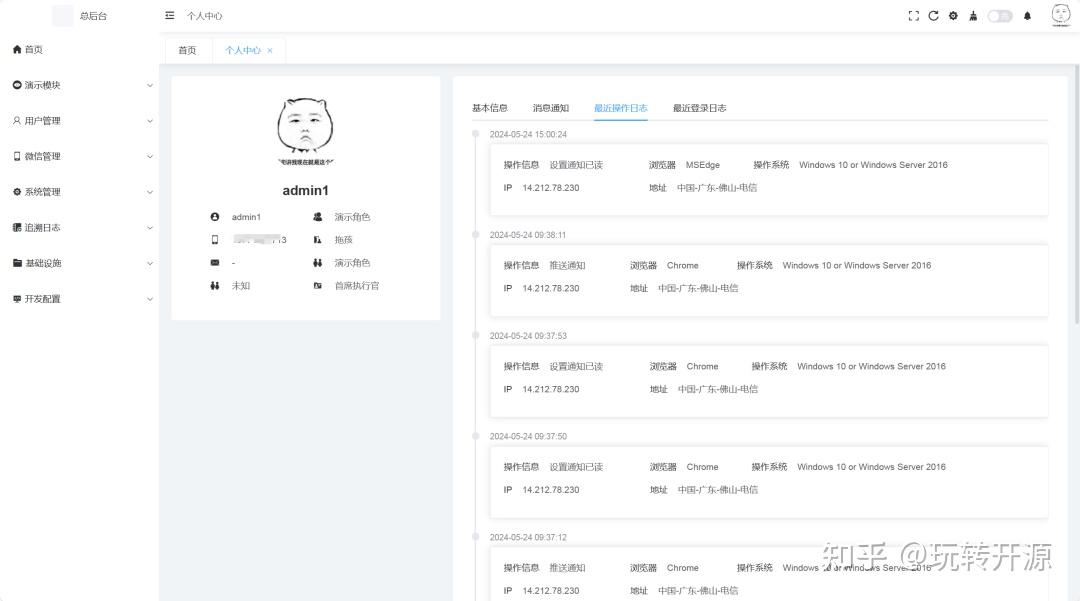Viewport: 1080px width, 601px height.
Task: Click the refresh icon in top bar
Action: (x=933, y=15)
